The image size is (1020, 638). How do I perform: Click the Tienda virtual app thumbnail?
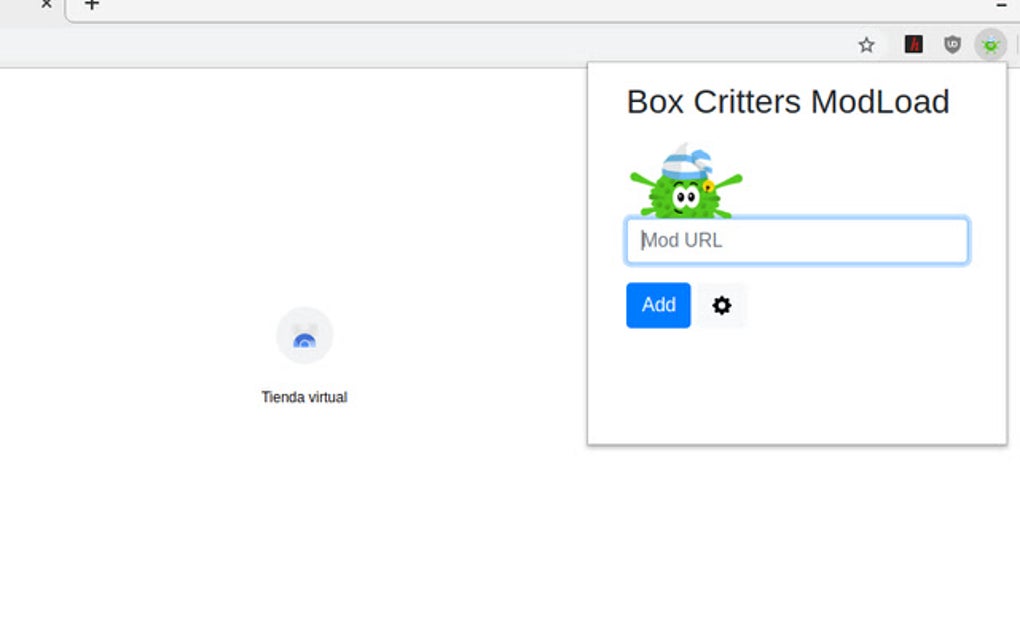pyautogui.click(x=304, y=336)
